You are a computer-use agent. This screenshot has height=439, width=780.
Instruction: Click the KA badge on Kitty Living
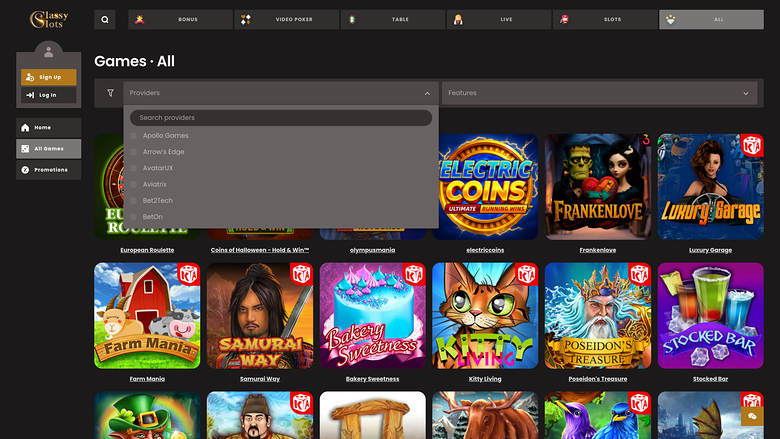526,274
